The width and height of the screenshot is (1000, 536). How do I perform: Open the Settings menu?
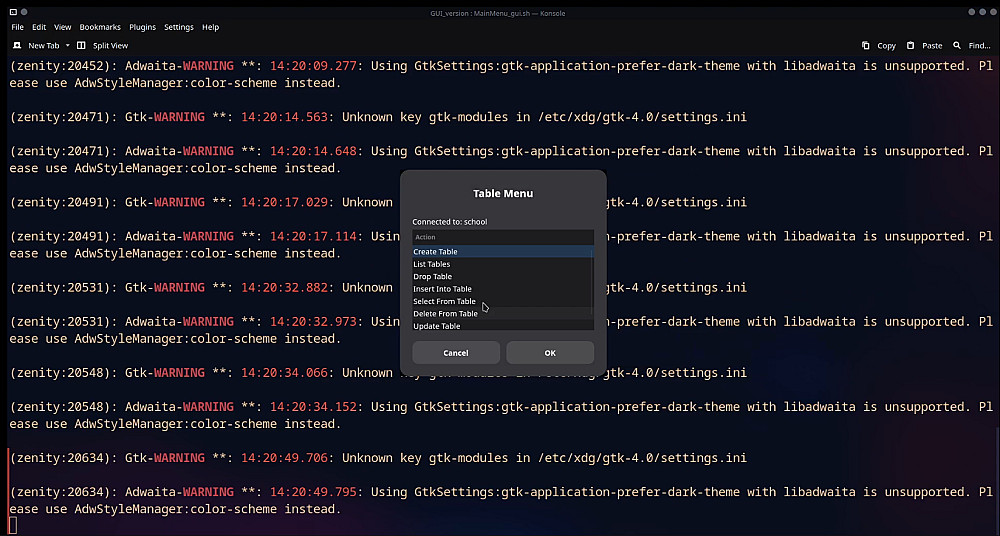179,27
